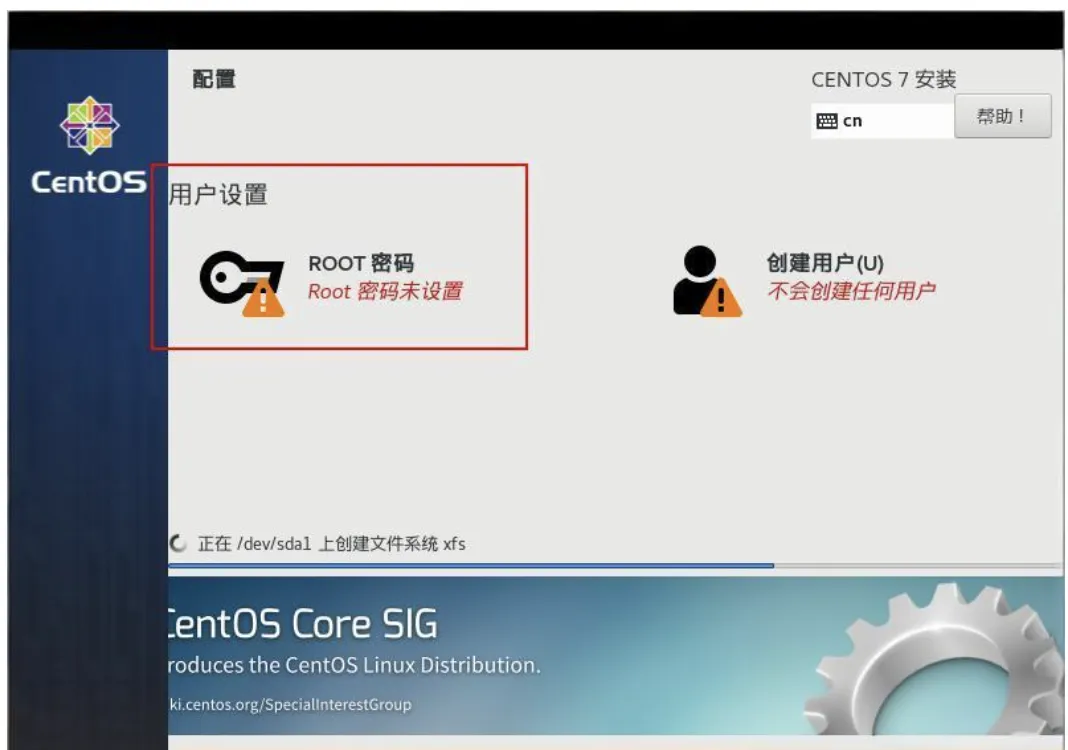Click the SpecialInterestGroup wiki URL text
This screenshot has height=750, width=1068.
290,704
